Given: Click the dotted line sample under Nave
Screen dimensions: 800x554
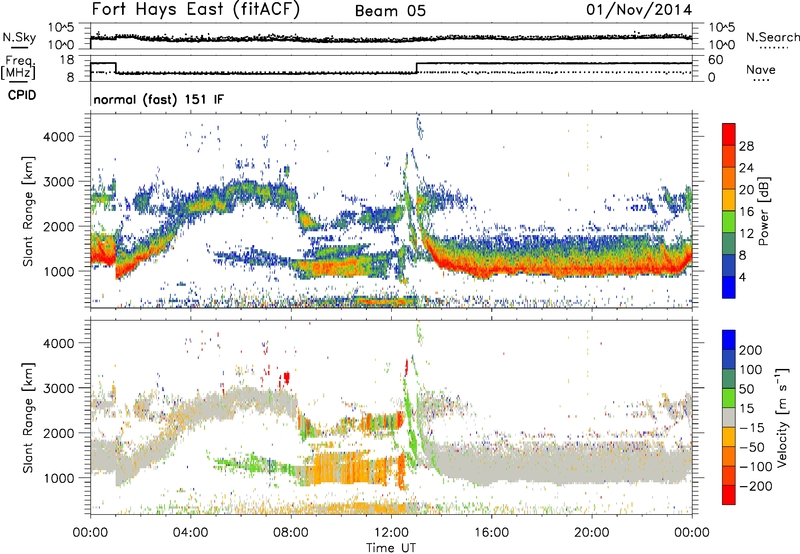Looking at the screenshot, I should click(761, 81).
